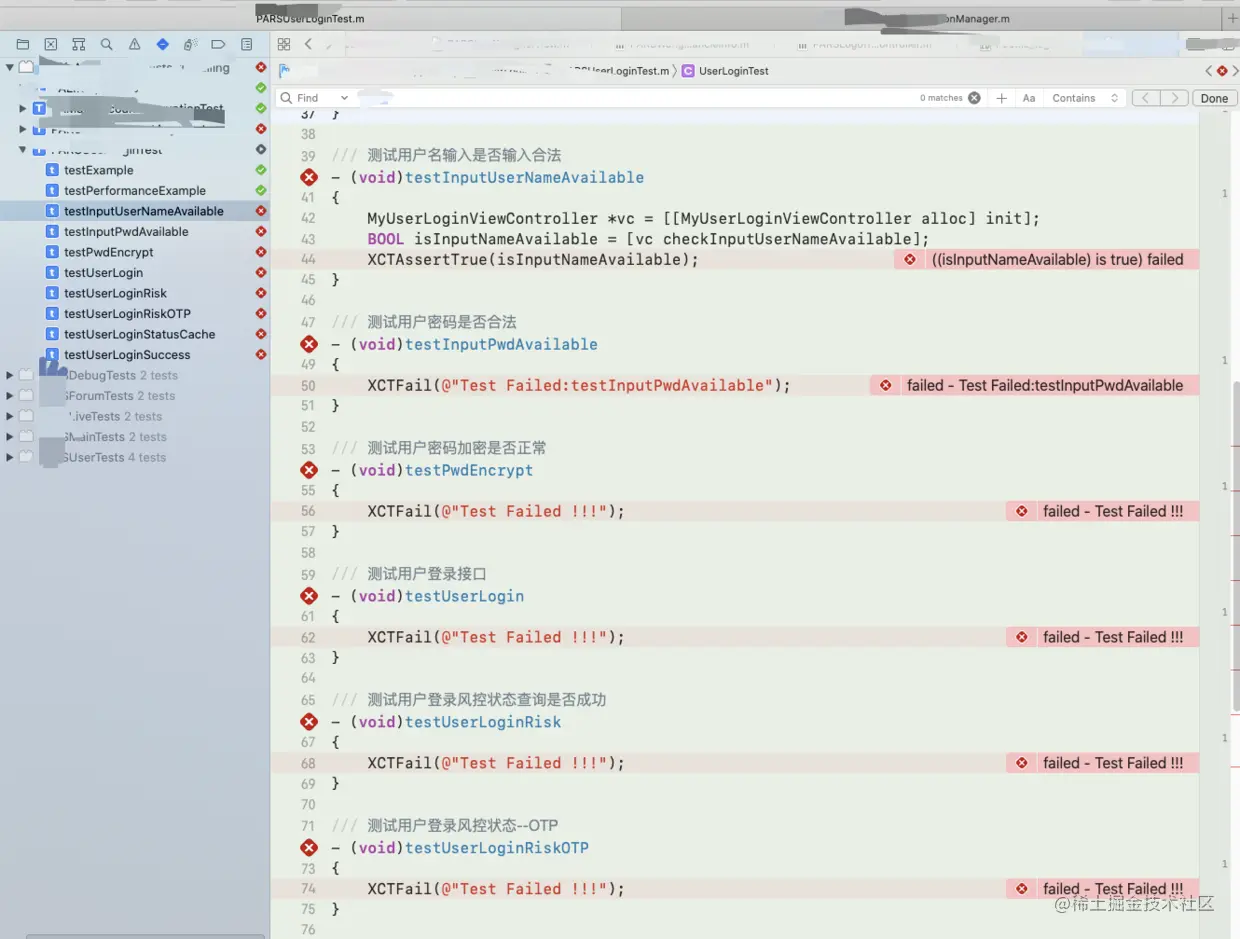Expand the ForumTests group
This screenshot has height=939, width=1240.
click(10, 396)
